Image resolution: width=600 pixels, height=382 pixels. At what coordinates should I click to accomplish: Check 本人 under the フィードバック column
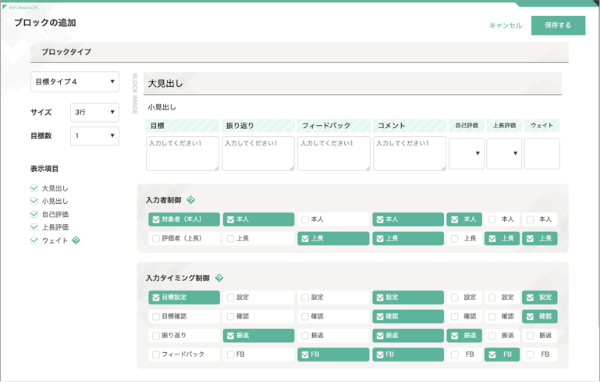click(x=333, y=219)
